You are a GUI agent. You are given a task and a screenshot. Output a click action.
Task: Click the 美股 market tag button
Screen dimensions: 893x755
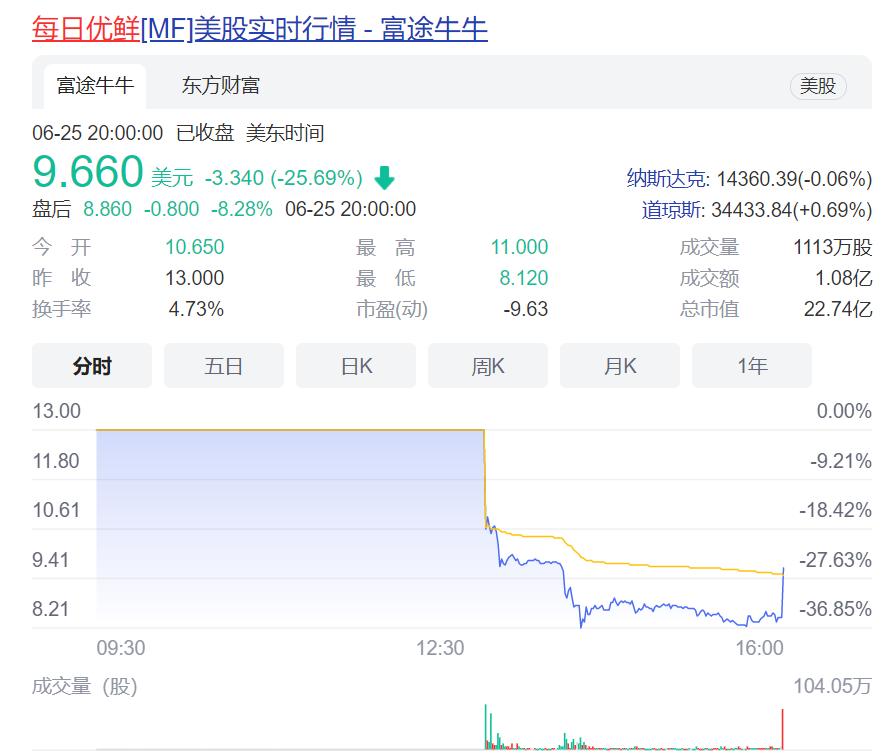click(818, 87)
